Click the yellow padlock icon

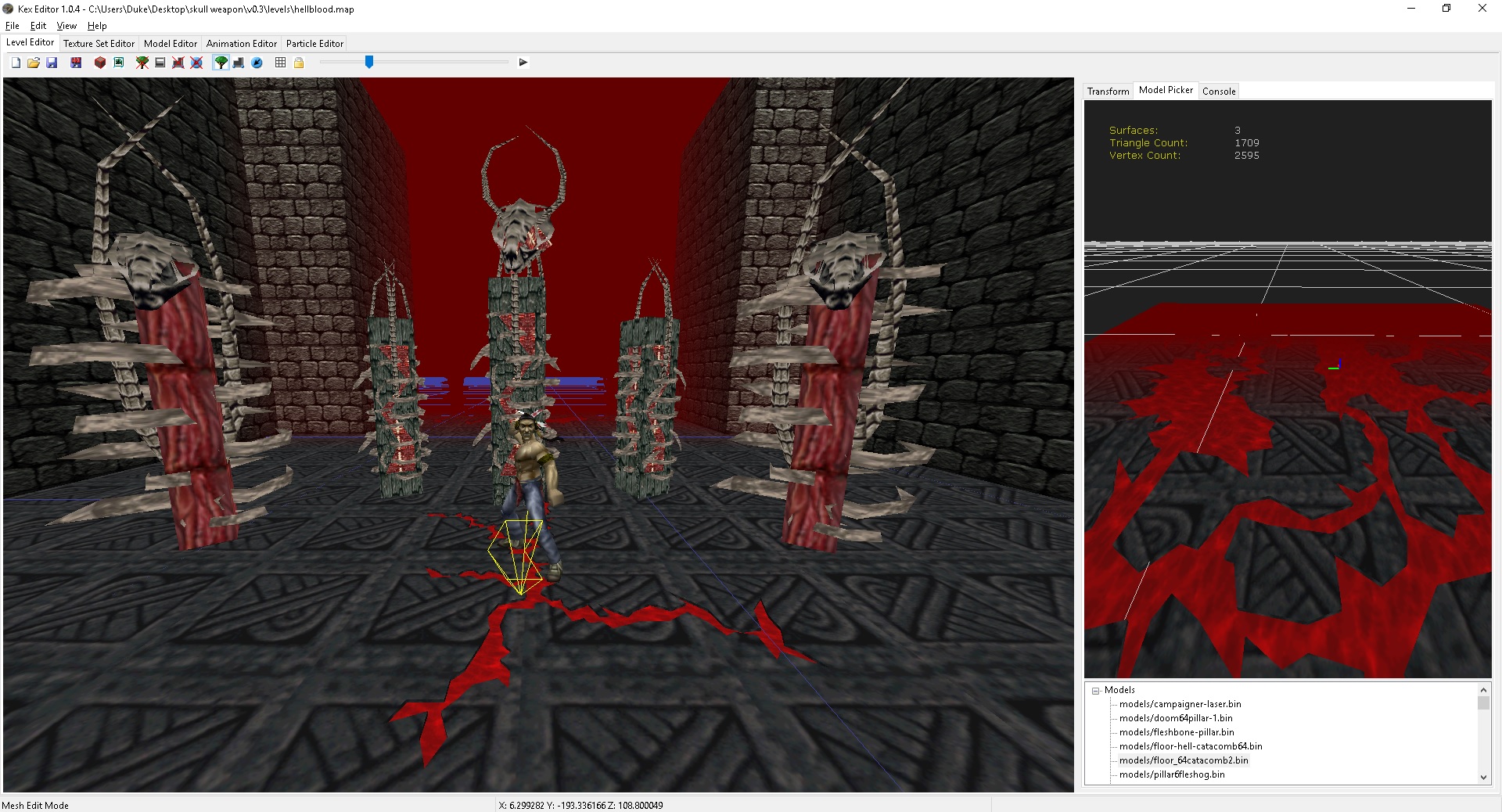[x=299, y=63]
